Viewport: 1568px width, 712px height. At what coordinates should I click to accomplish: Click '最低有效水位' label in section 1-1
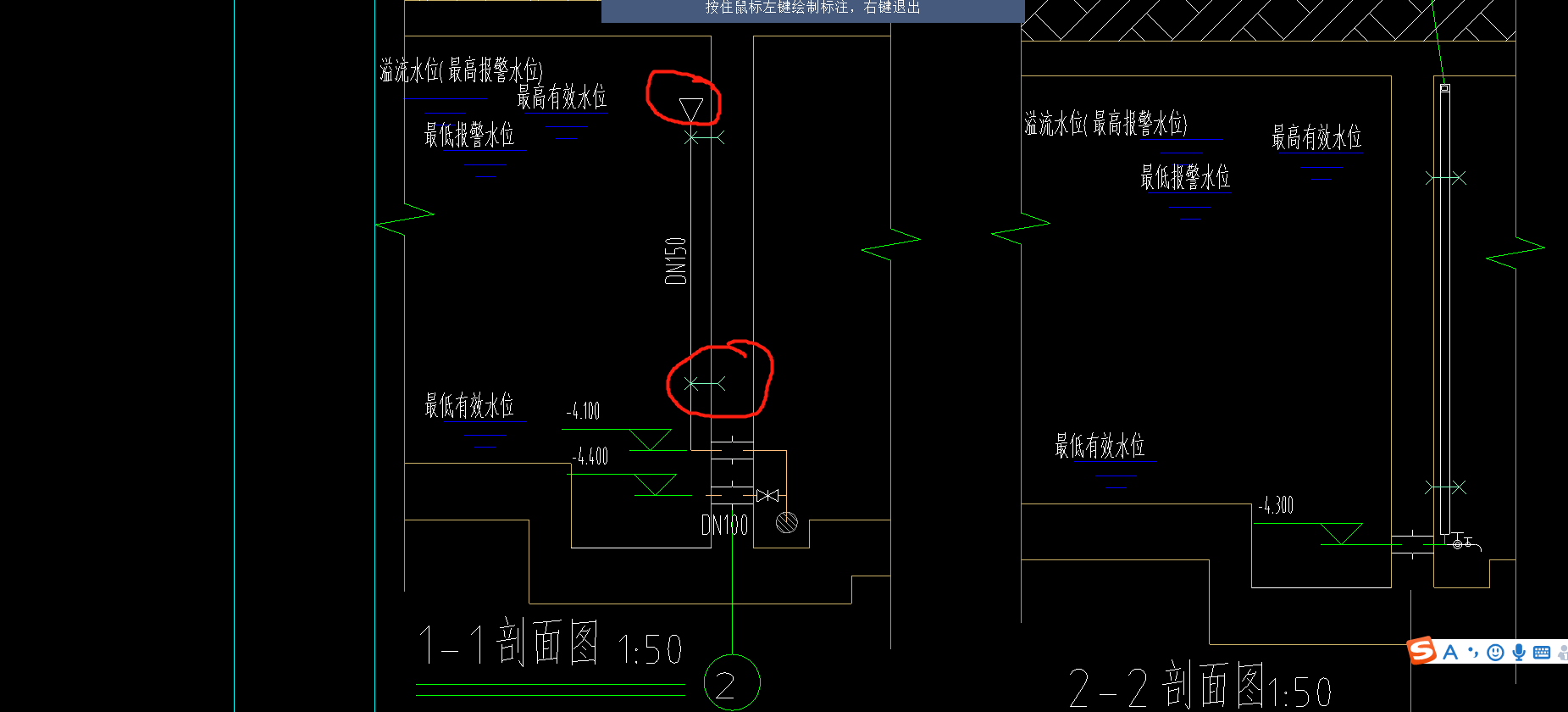pos(469,405)
